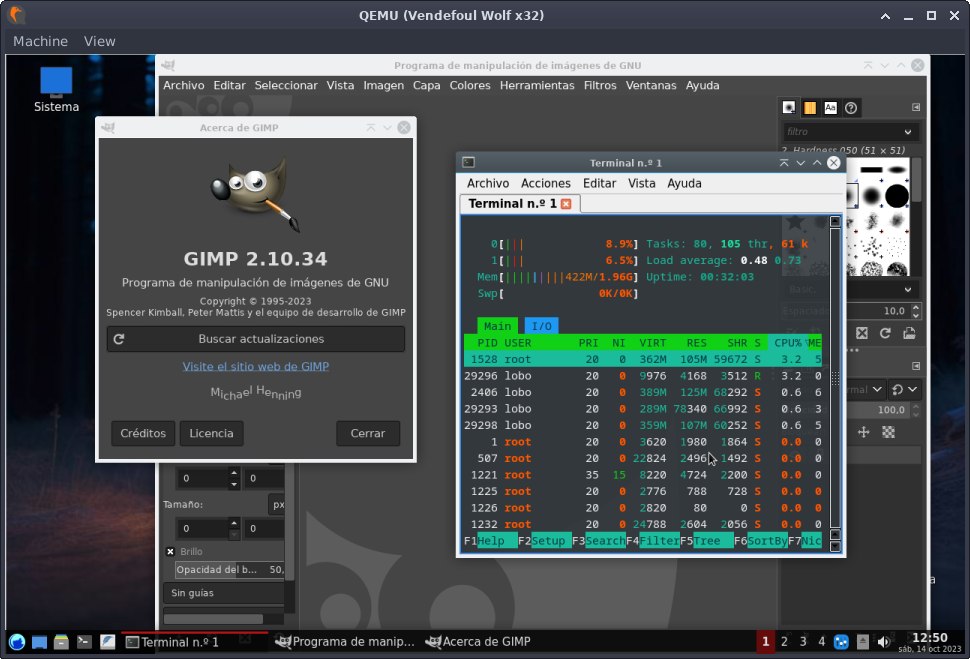Click the removable media eject tray icon
970x659 pixels.
tap(862, 642)
